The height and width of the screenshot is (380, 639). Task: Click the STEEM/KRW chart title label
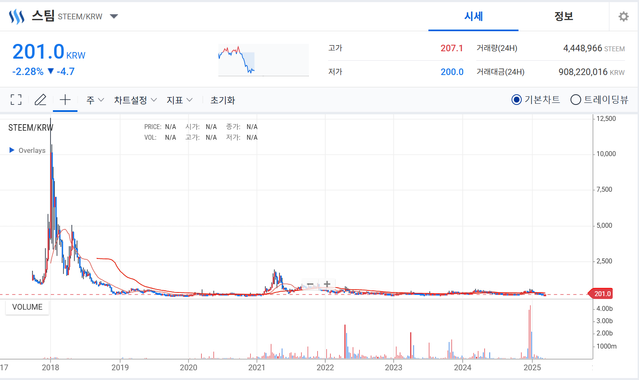(x=31, y=128)
